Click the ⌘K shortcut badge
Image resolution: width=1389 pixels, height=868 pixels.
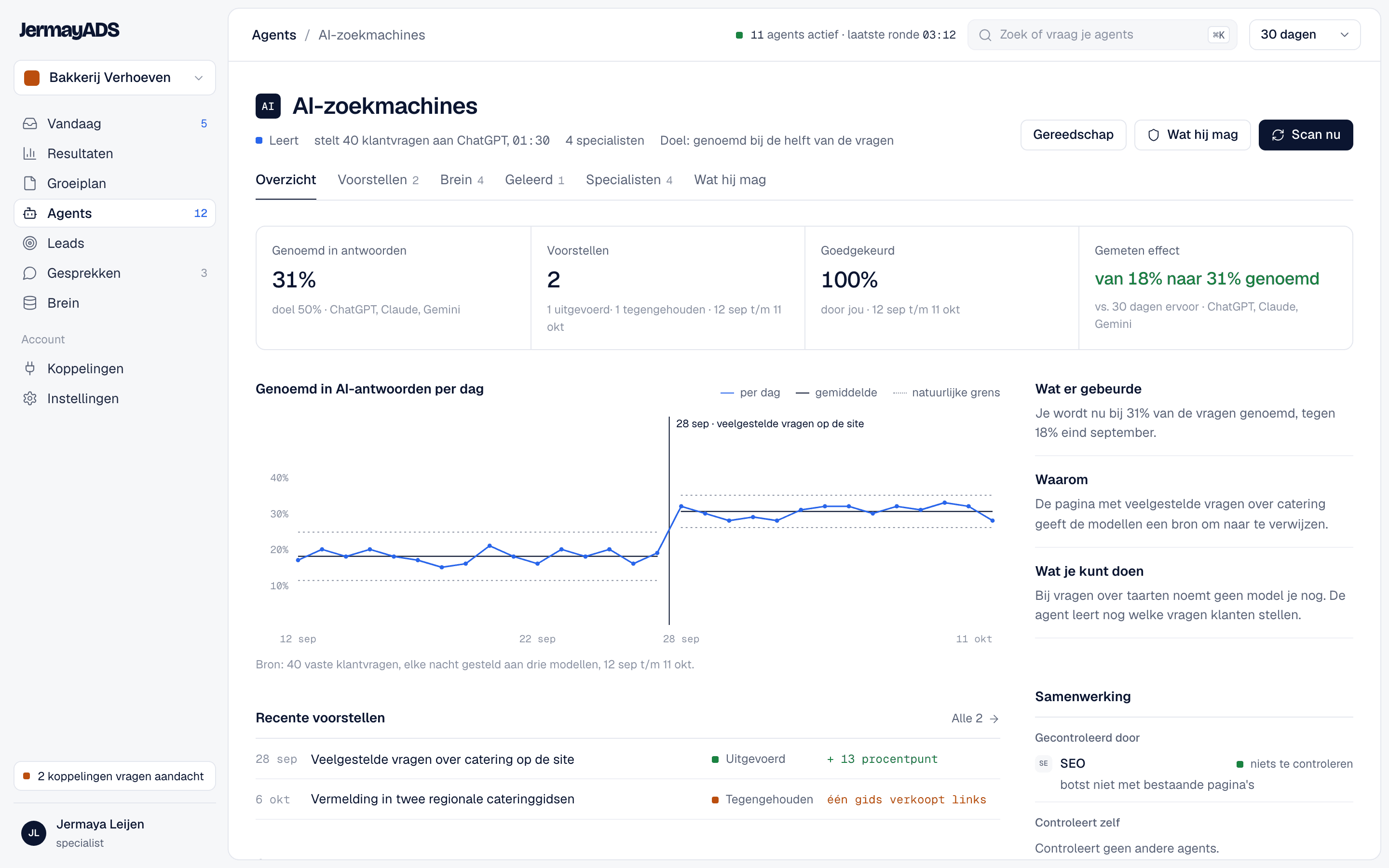[x=1218, y=35]
